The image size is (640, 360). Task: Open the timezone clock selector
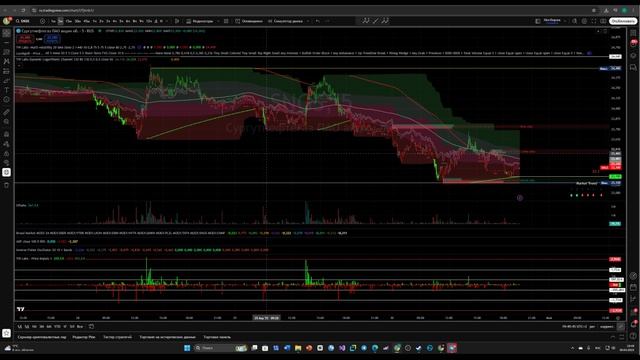pyautogui.click(x=575, y=327)
